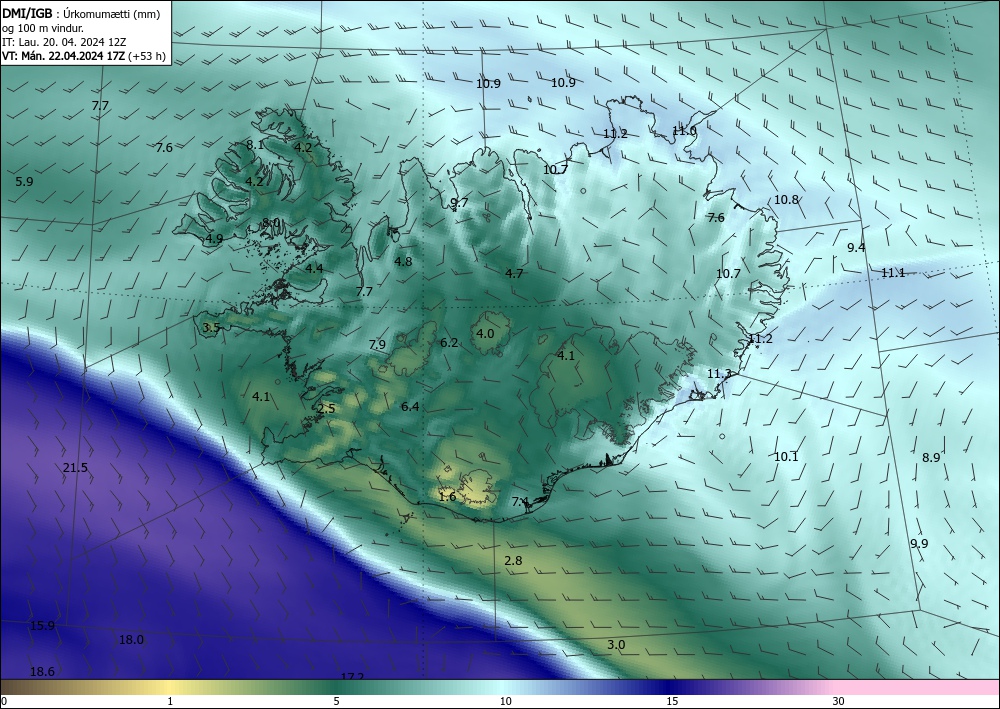Select the 11.0 value in the north
The height and width of the screenshot is (709, 1000).
click(x=684, y=131)
